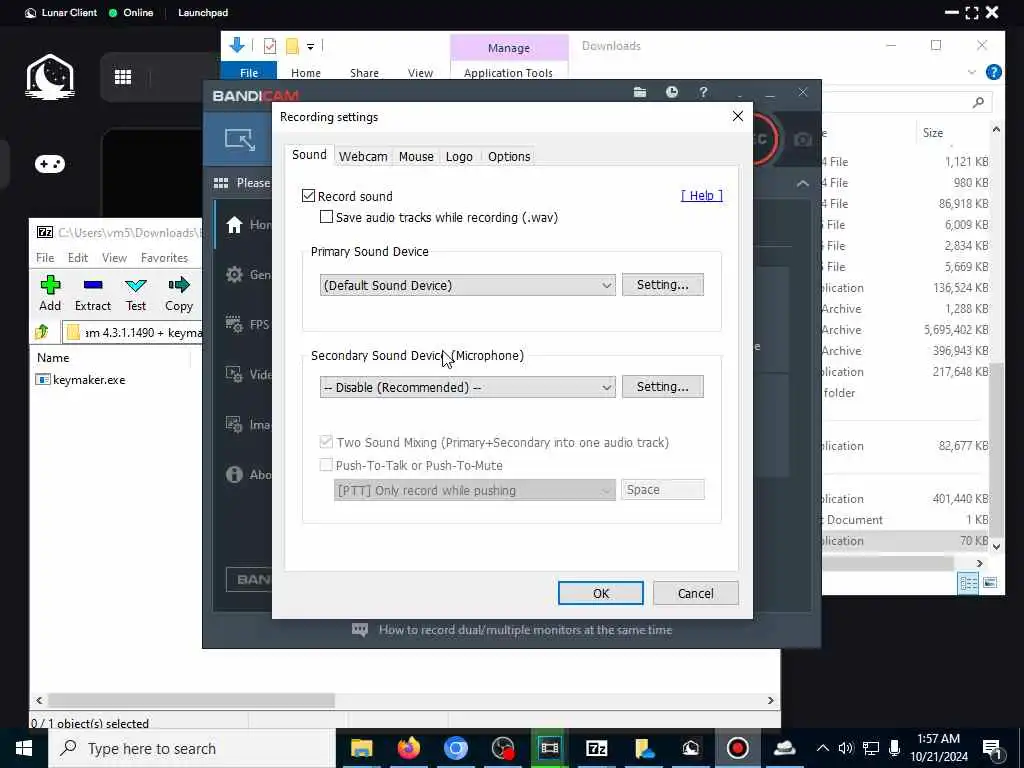Switch to the Logo tab
The image size is (1024, 768).
[459, 157]
